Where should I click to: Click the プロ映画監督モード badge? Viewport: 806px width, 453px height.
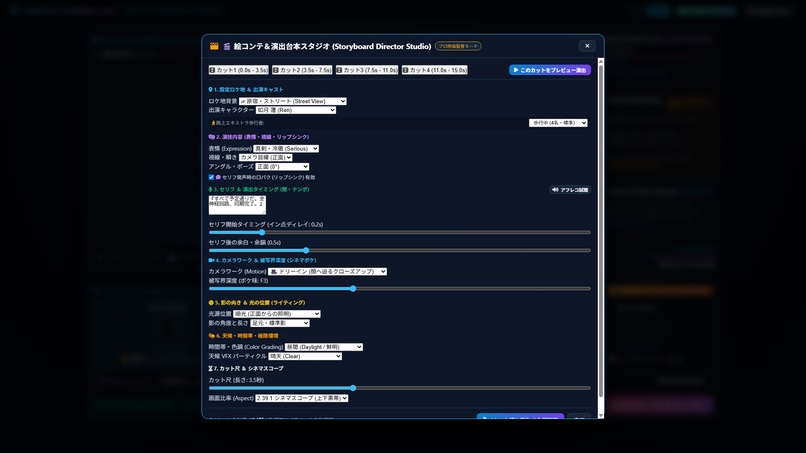click(x=458, y=46)
